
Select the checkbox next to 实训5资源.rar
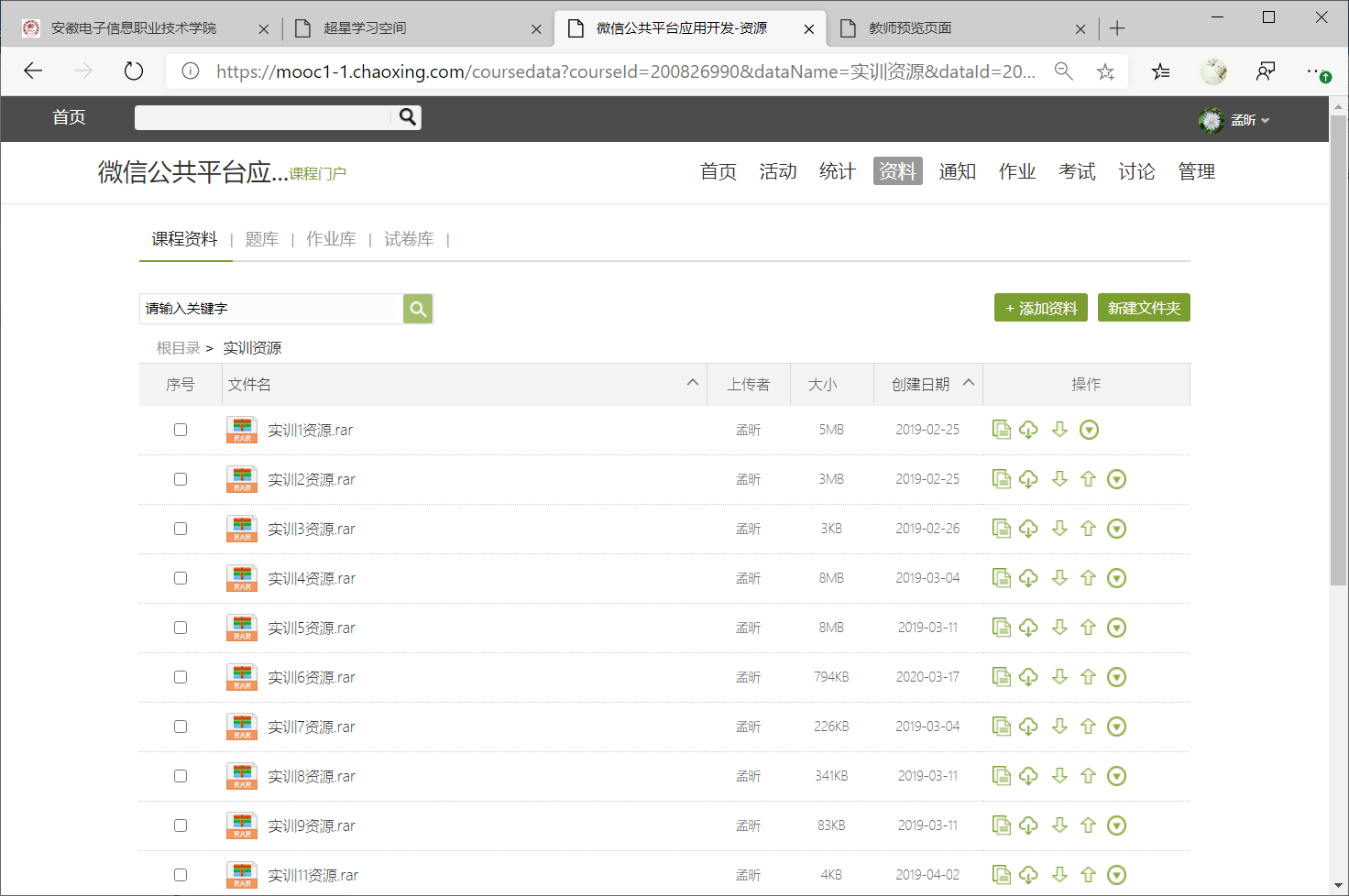click(181, 628)
